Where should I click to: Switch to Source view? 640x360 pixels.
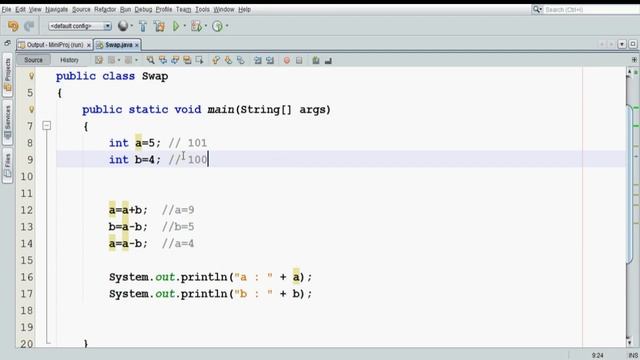tap(33, 60)
